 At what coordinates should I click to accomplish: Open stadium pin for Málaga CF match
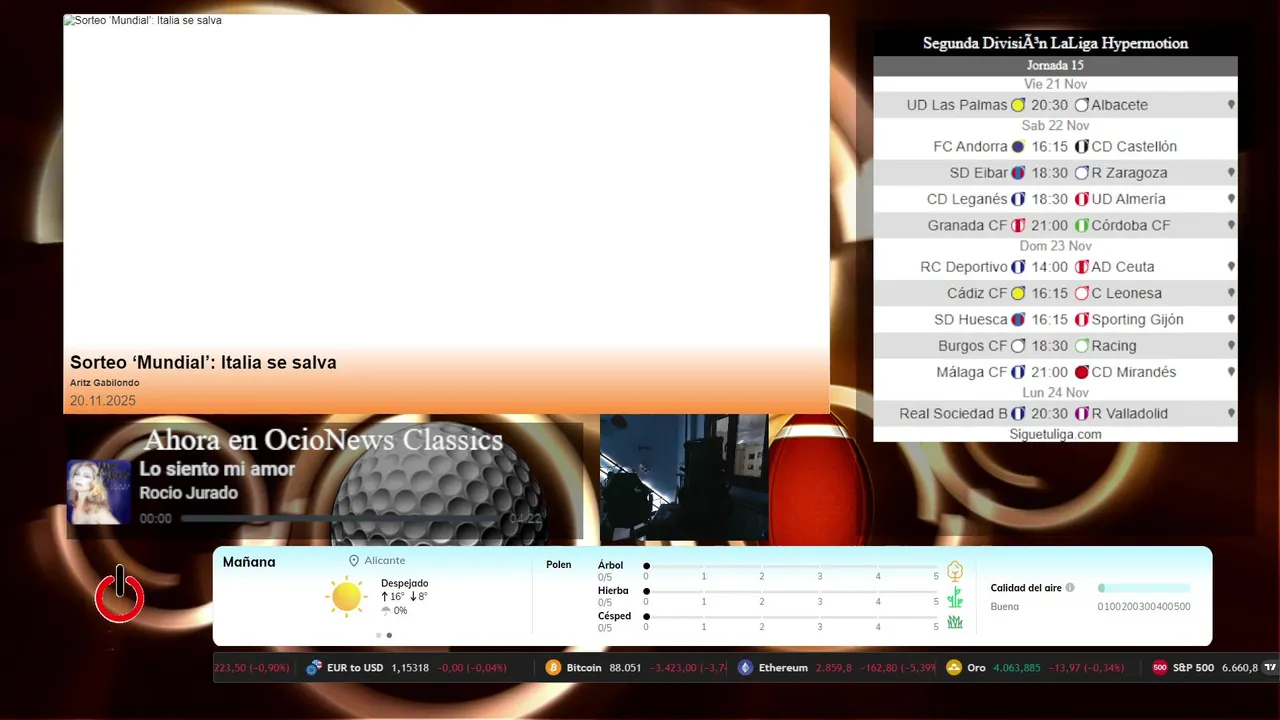(1231, 372)
